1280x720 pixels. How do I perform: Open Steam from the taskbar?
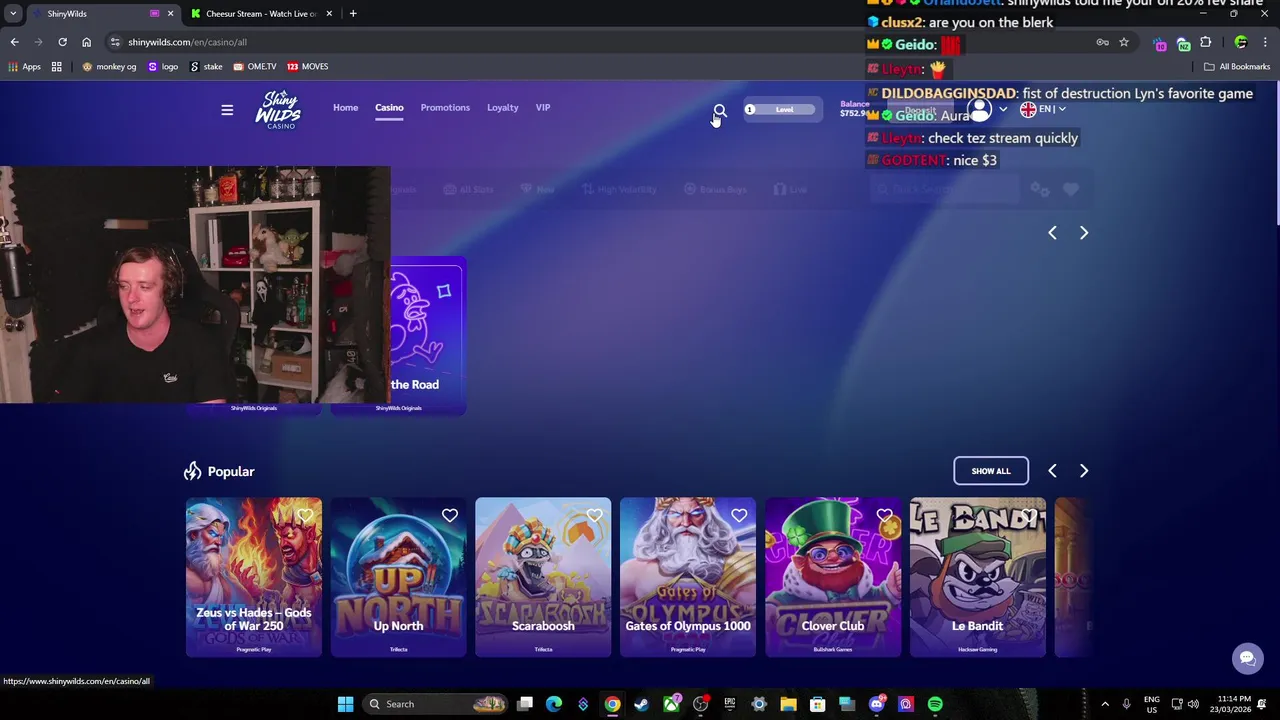tap(641, 704)
